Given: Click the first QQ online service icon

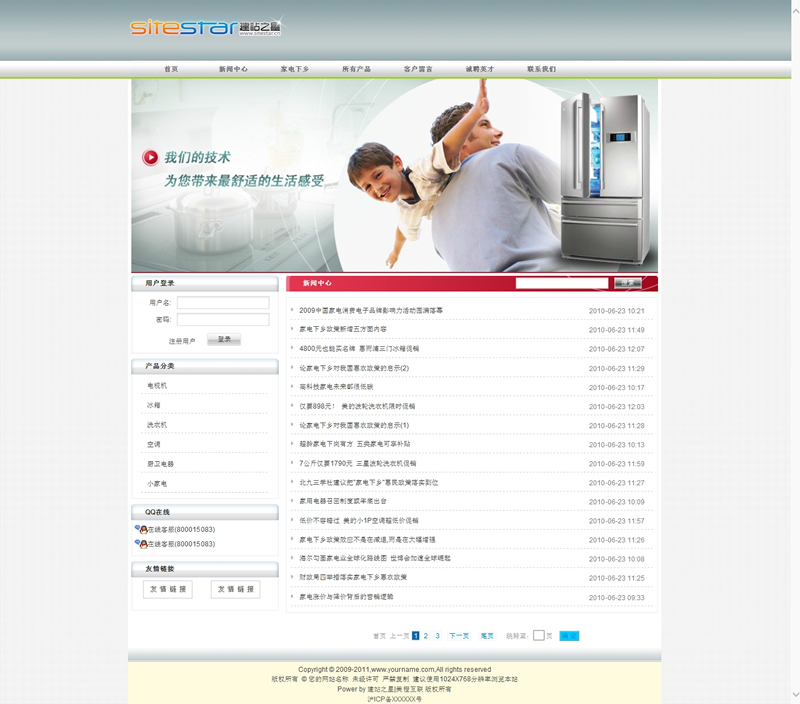Looking at the screenshot, I should (x=140, y=529).
